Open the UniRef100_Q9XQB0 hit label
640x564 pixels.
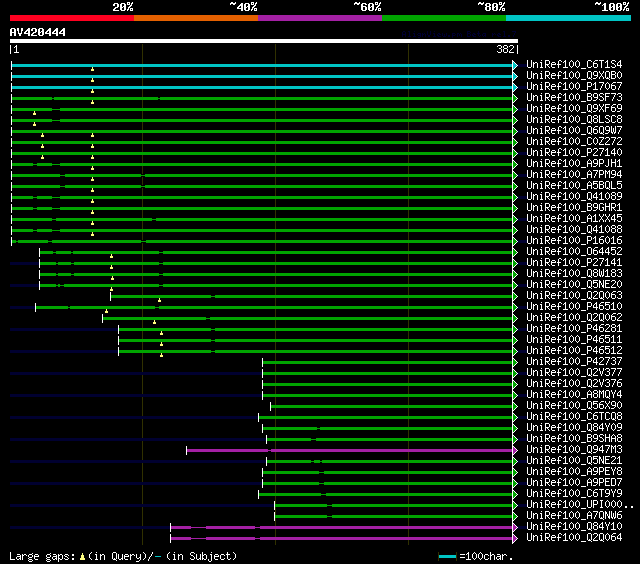click(x=574, y=75)
